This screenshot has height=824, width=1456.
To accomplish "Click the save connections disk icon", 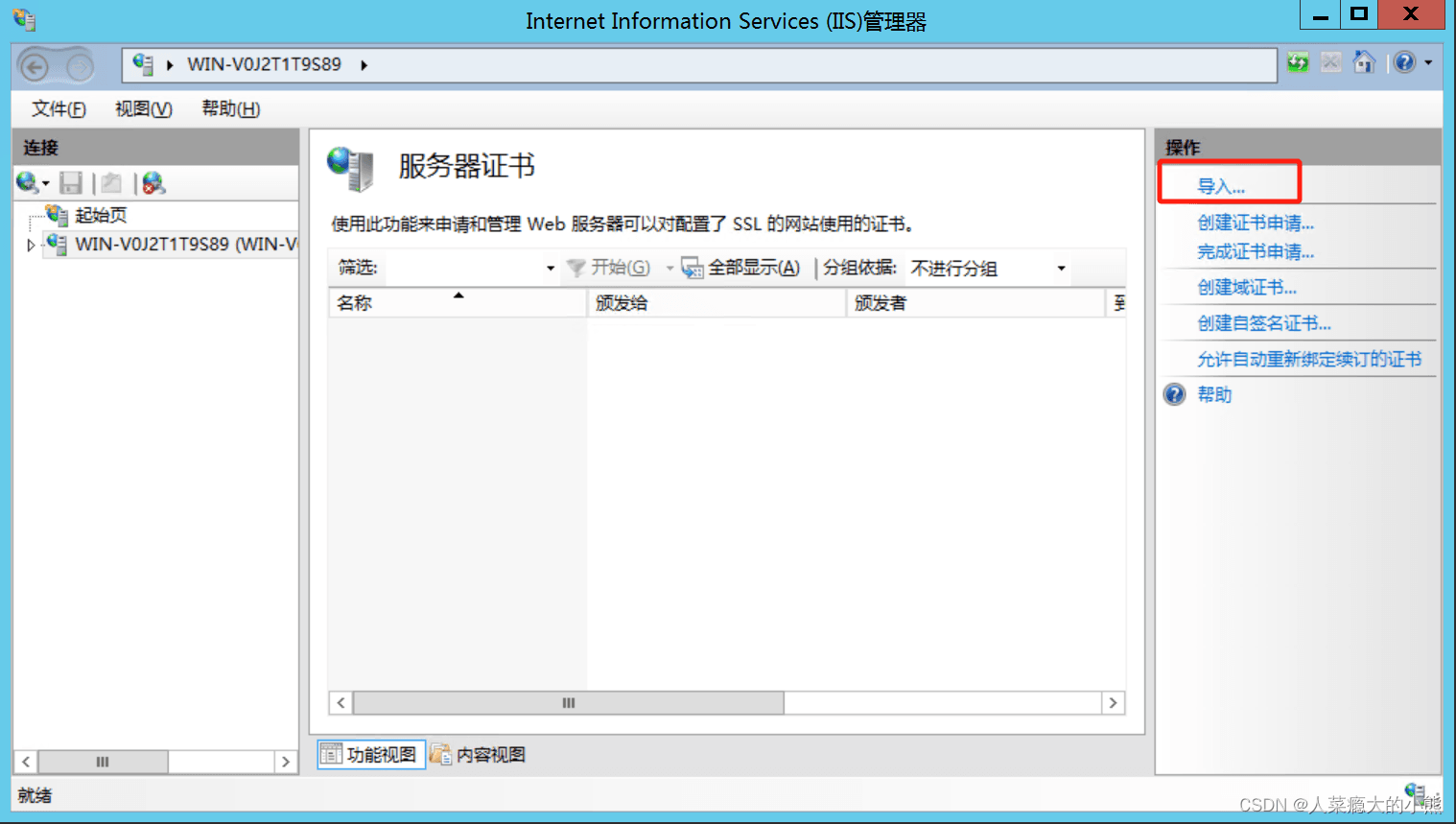I will pos(71,182).
